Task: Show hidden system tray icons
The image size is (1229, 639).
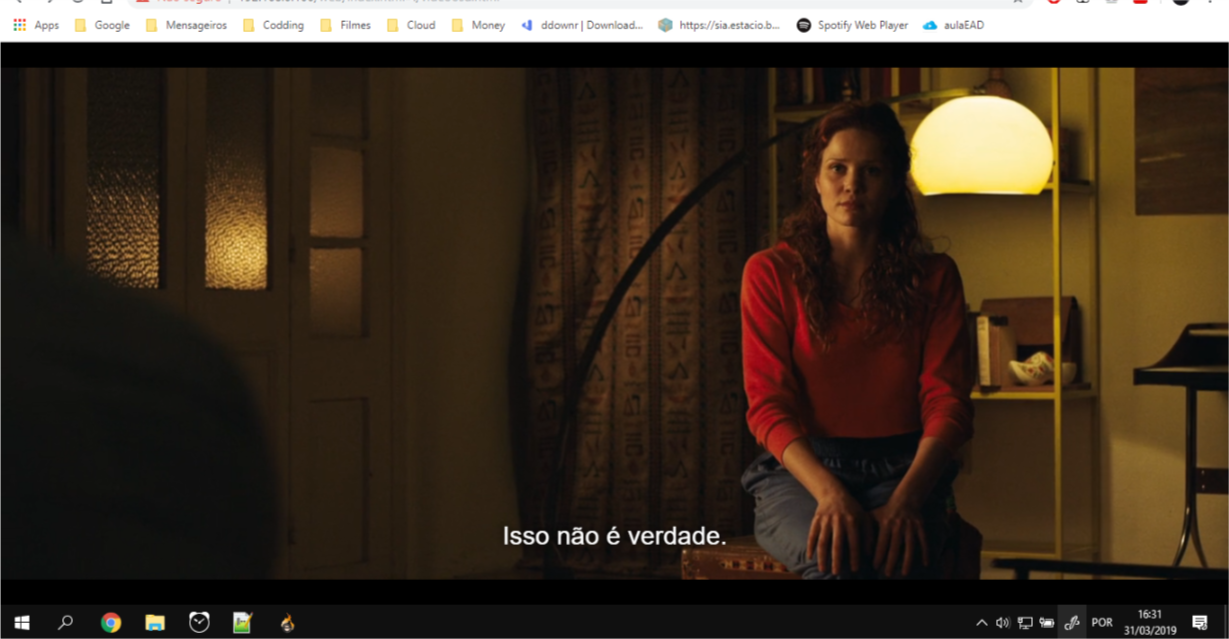Action: tap(981, 622)
